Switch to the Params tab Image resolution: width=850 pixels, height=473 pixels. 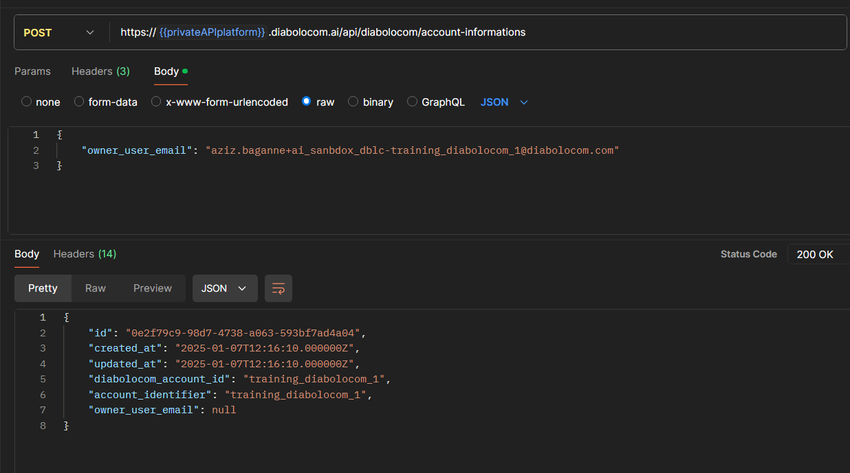pyautogui.click(x=32, y=71)
